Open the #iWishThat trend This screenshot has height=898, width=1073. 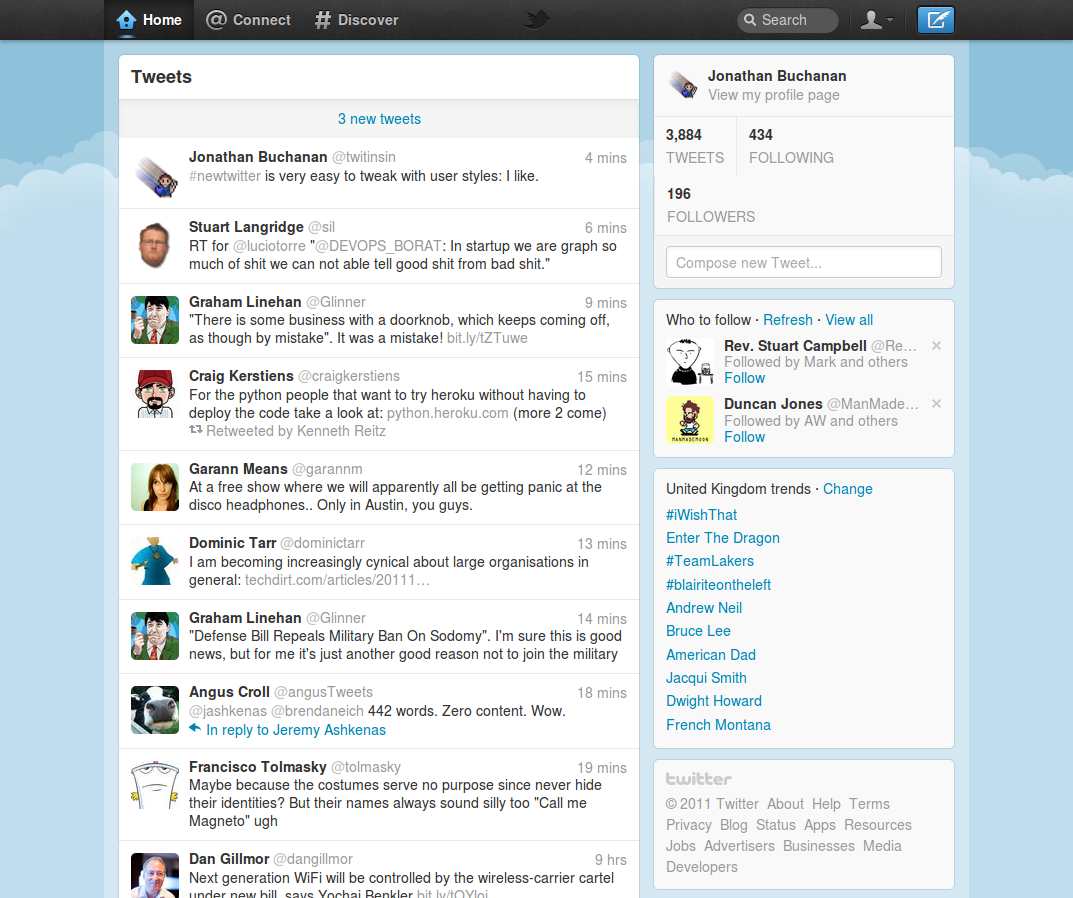(x=701, y=515)
